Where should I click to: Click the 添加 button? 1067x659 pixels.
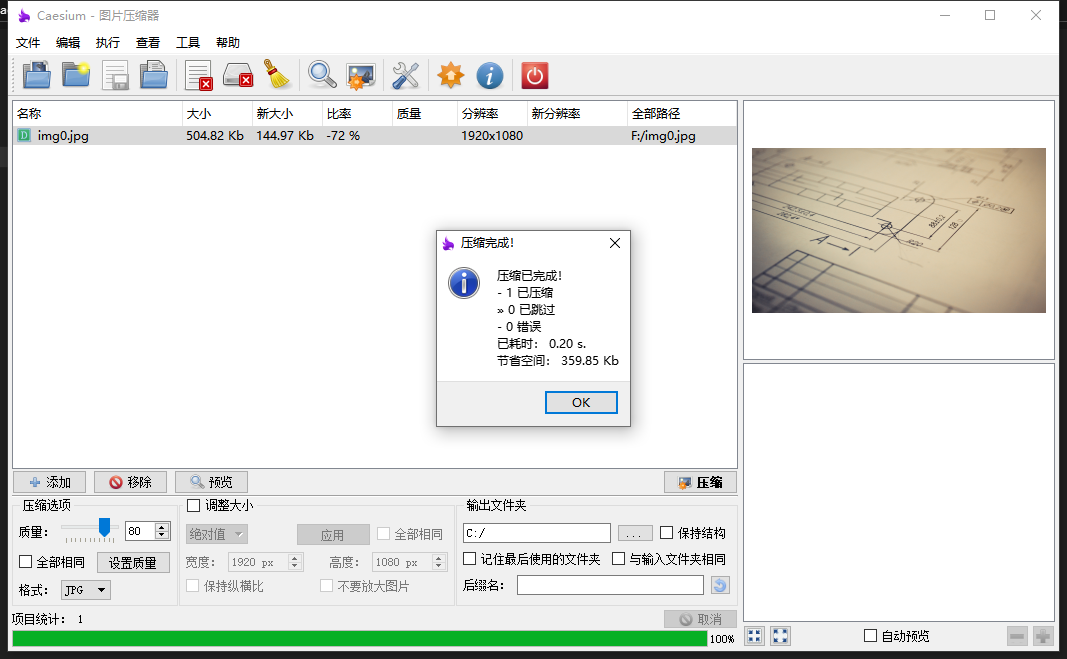(x=50, y=482)
